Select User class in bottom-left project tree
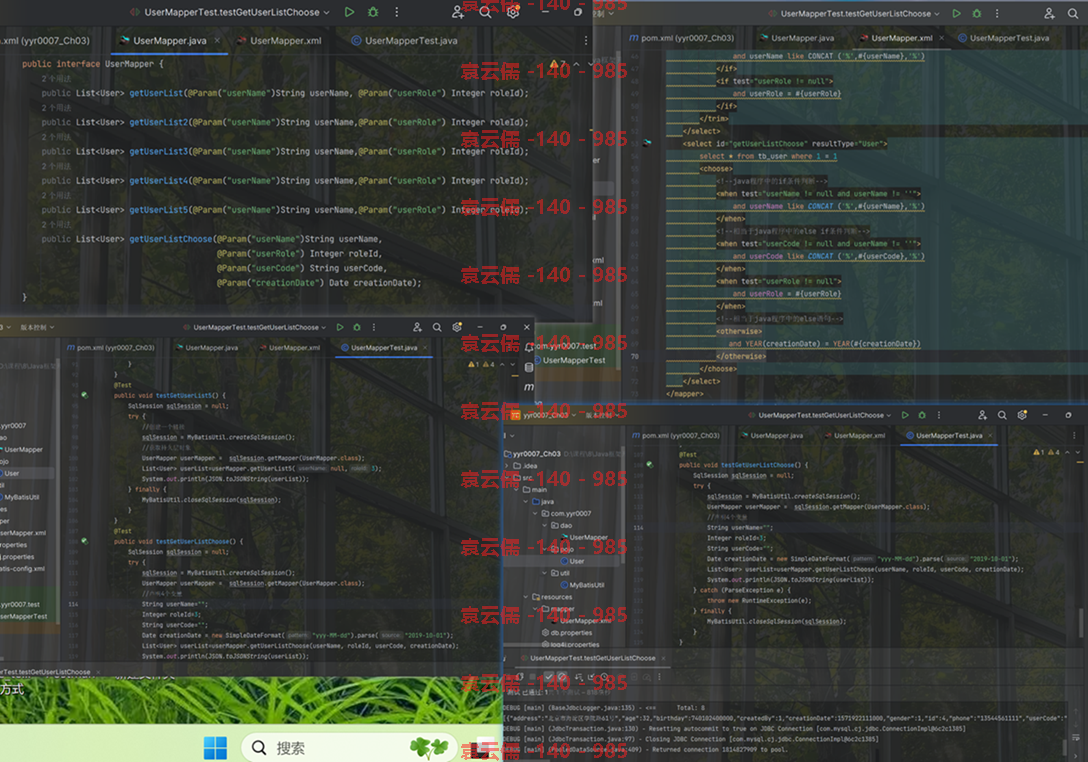 (12, 473)
